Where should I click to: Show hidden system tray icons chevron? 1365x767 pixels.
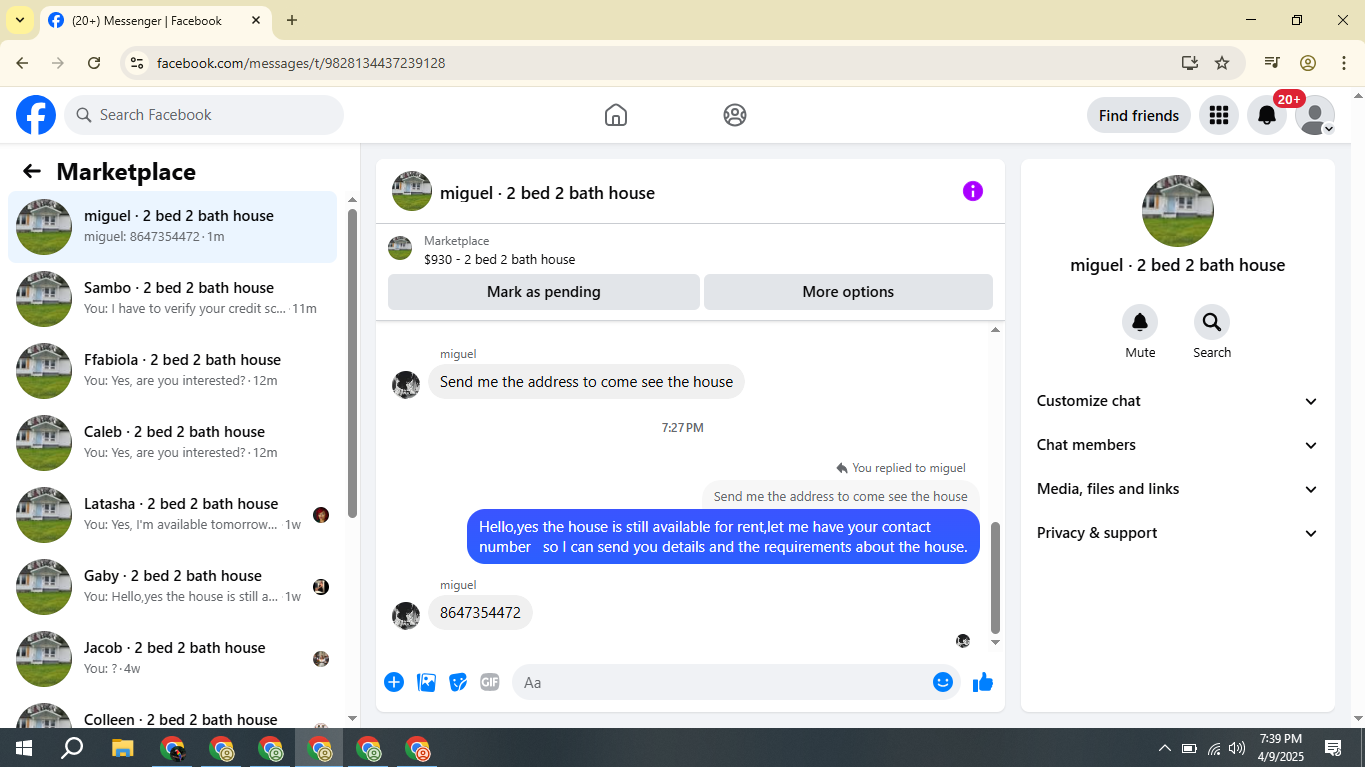[1164, 748]
